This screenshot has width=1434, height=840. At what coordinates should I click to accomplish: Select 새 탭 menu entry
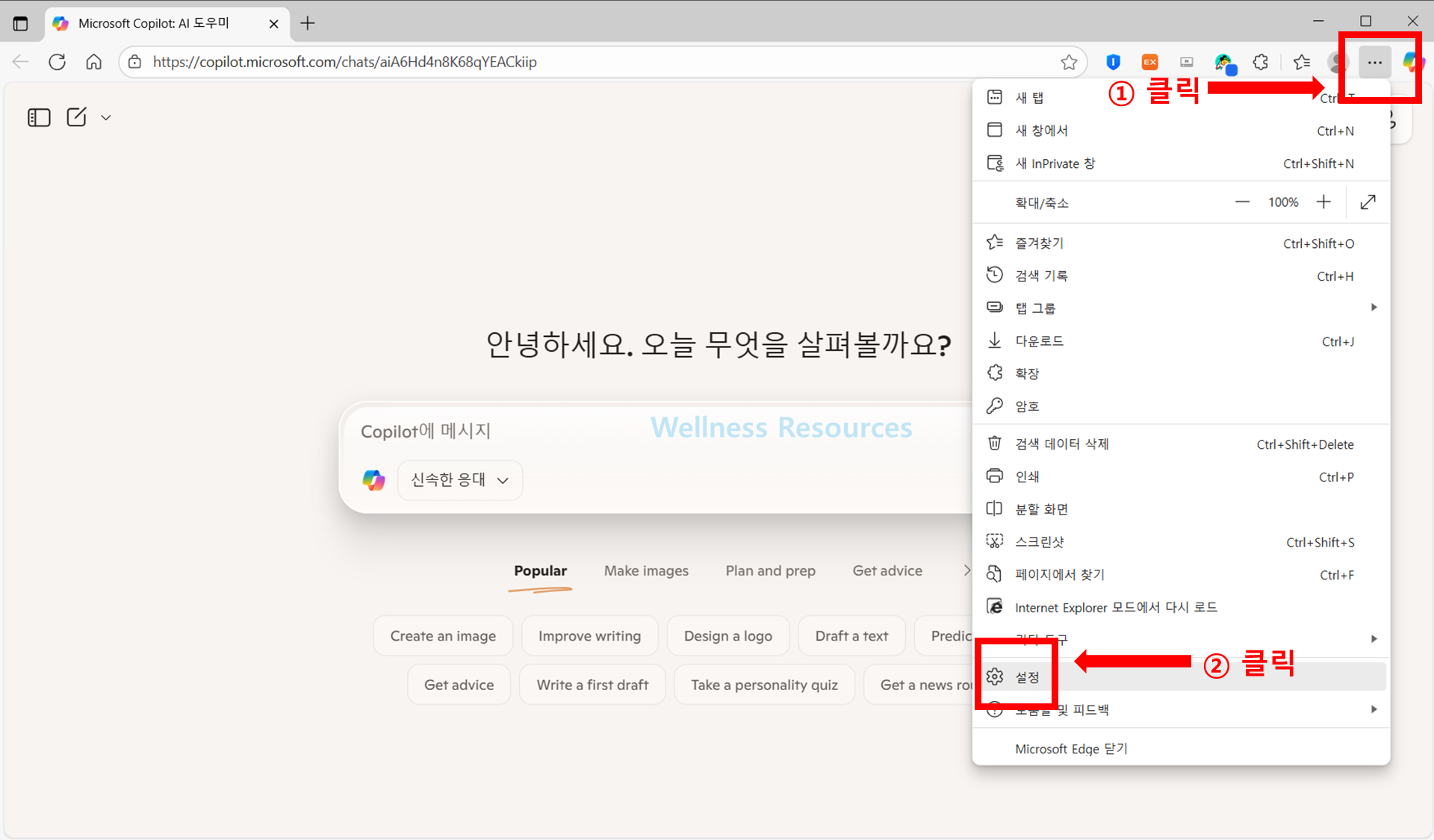(1180, 97)
